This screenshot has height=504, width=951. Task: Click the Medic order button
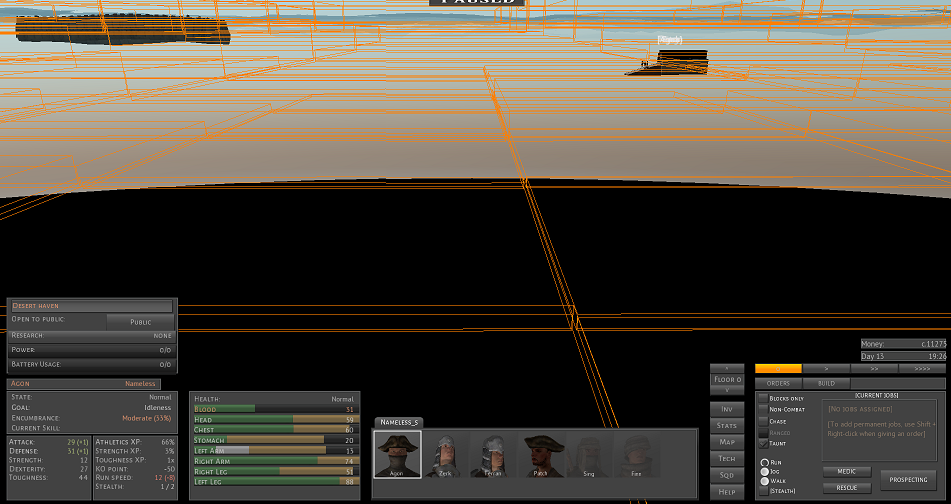pos(847,471)
